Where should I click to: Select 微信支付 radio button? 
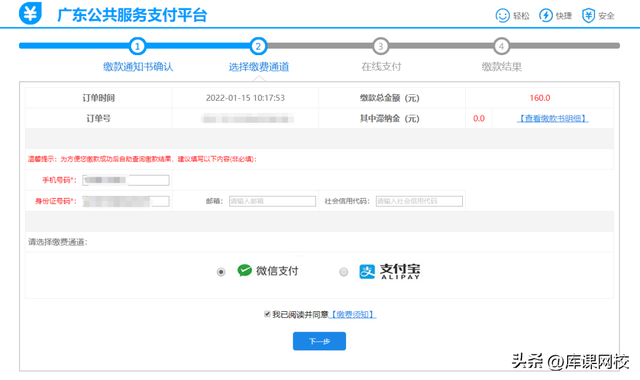pyautogui.click(x=221, y=272)
